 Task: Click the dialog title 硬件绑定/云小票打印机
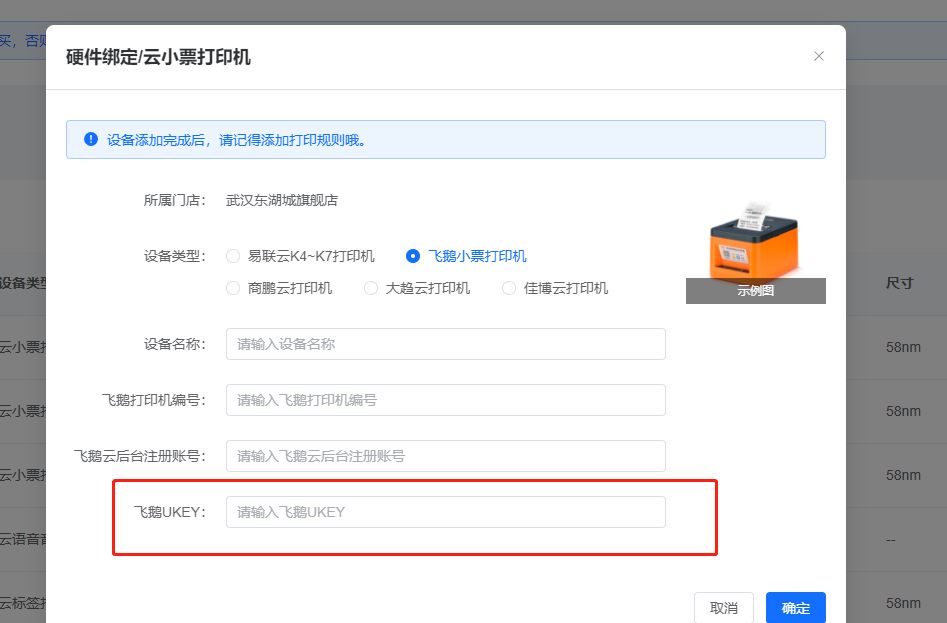pyautogui.click(x=158, y=57)
